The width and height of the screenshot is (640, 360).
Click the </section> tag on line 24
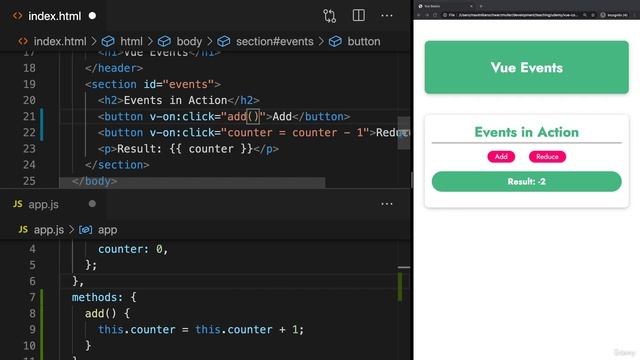[117, 165]
